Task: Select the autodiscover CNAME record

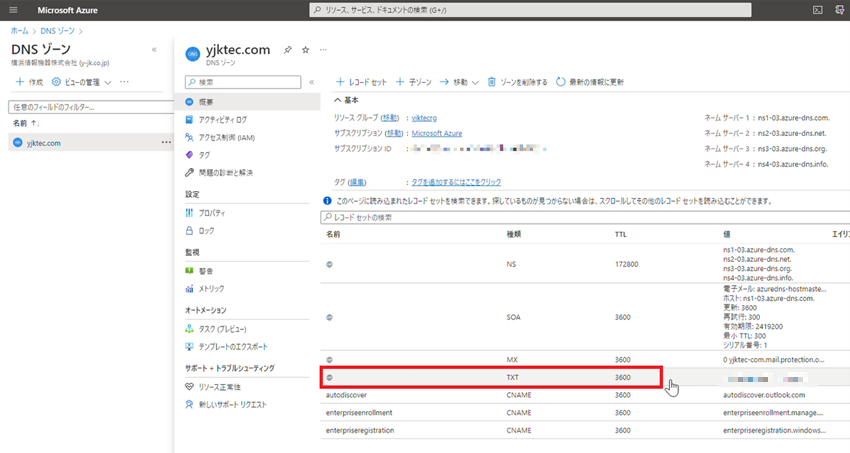Action: (585, 395)
